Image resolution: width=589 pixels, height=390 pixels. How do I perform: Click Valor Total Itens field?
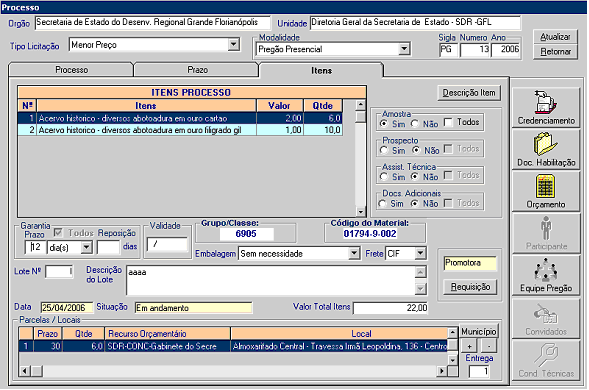coord(391,308)
